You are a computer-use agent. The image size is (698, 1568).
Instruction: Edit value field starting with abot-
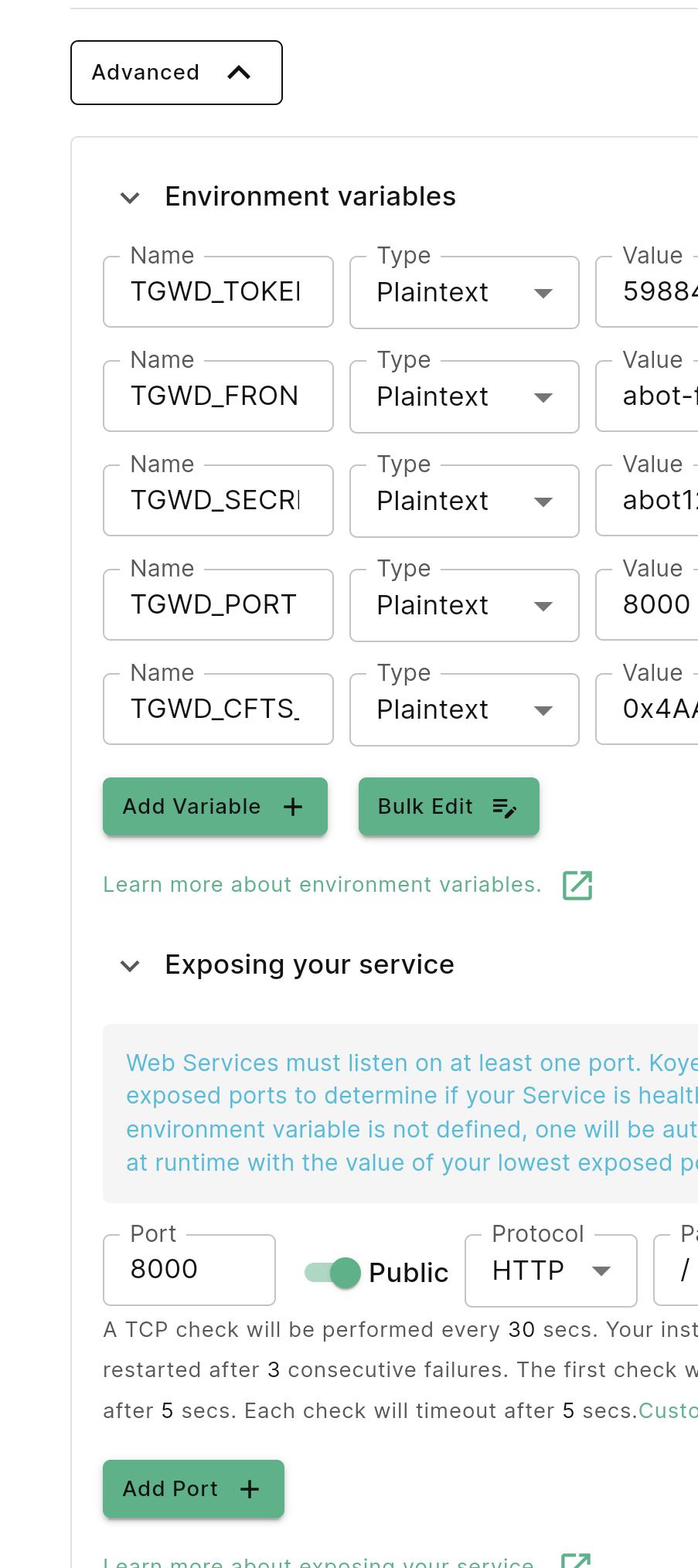[648, 396]
